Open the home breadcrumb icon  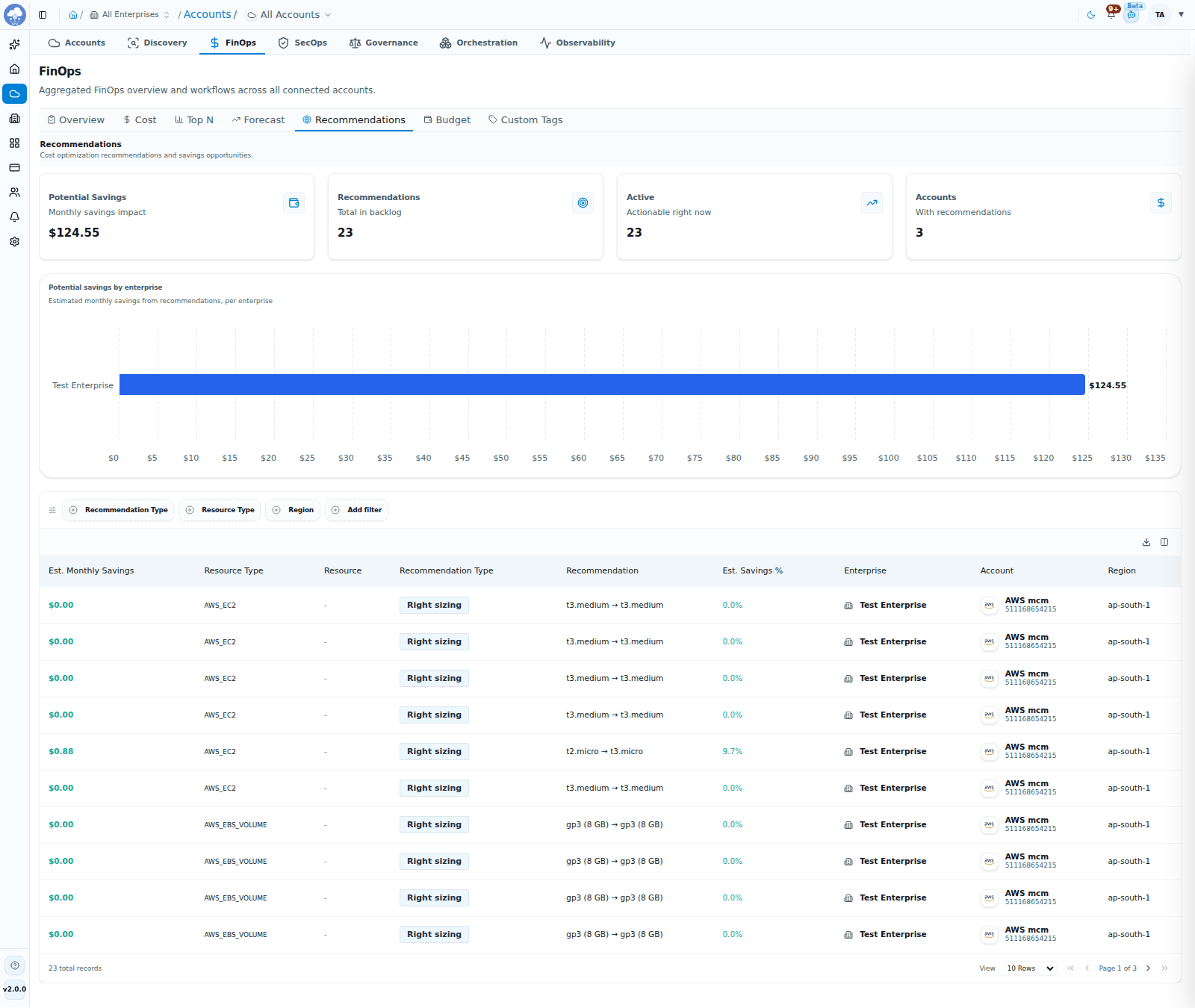click(73, 15)
